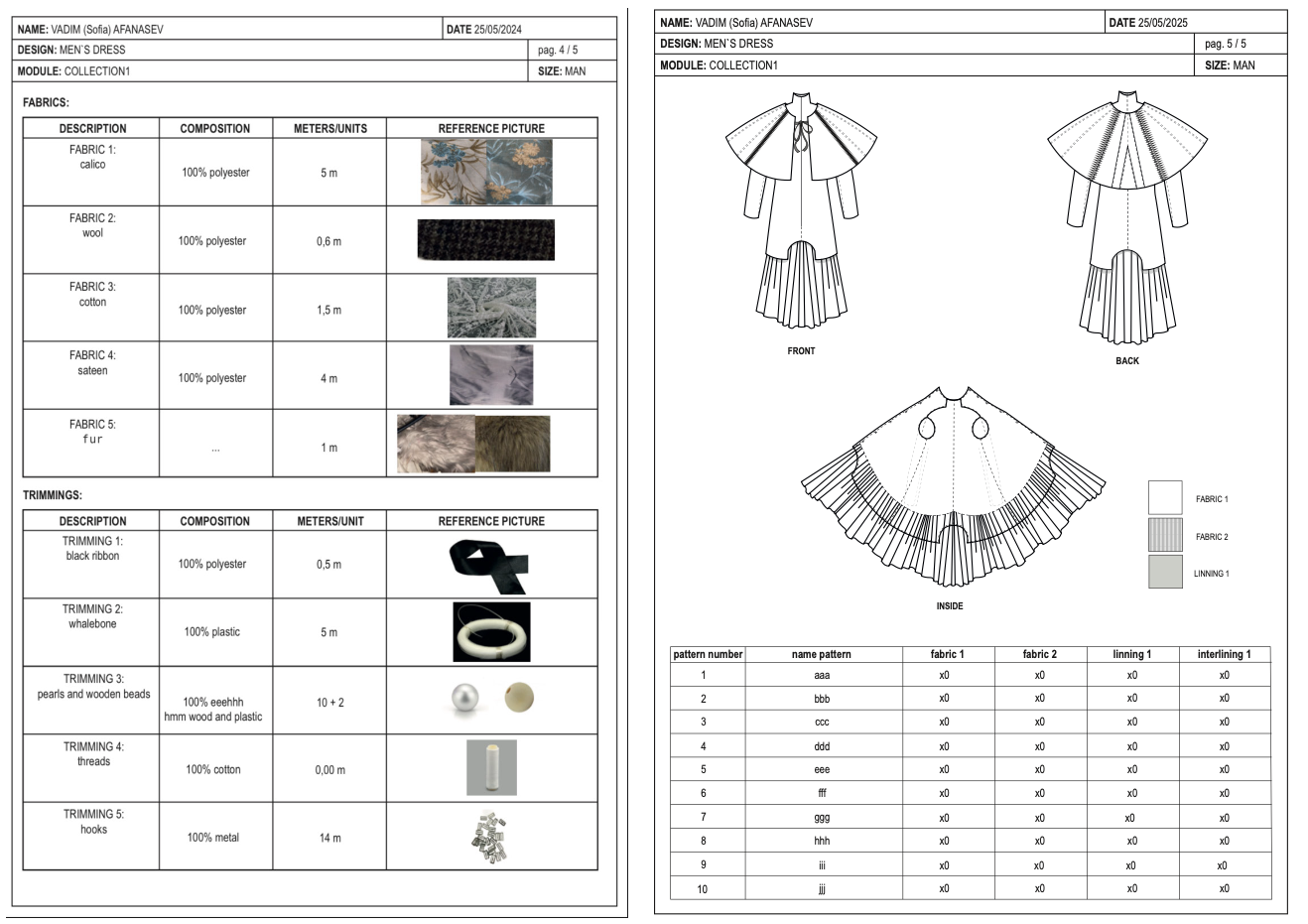Select the dark wool fabric swatch image
Screen dimensions: 1308x924
pos(485,240)
